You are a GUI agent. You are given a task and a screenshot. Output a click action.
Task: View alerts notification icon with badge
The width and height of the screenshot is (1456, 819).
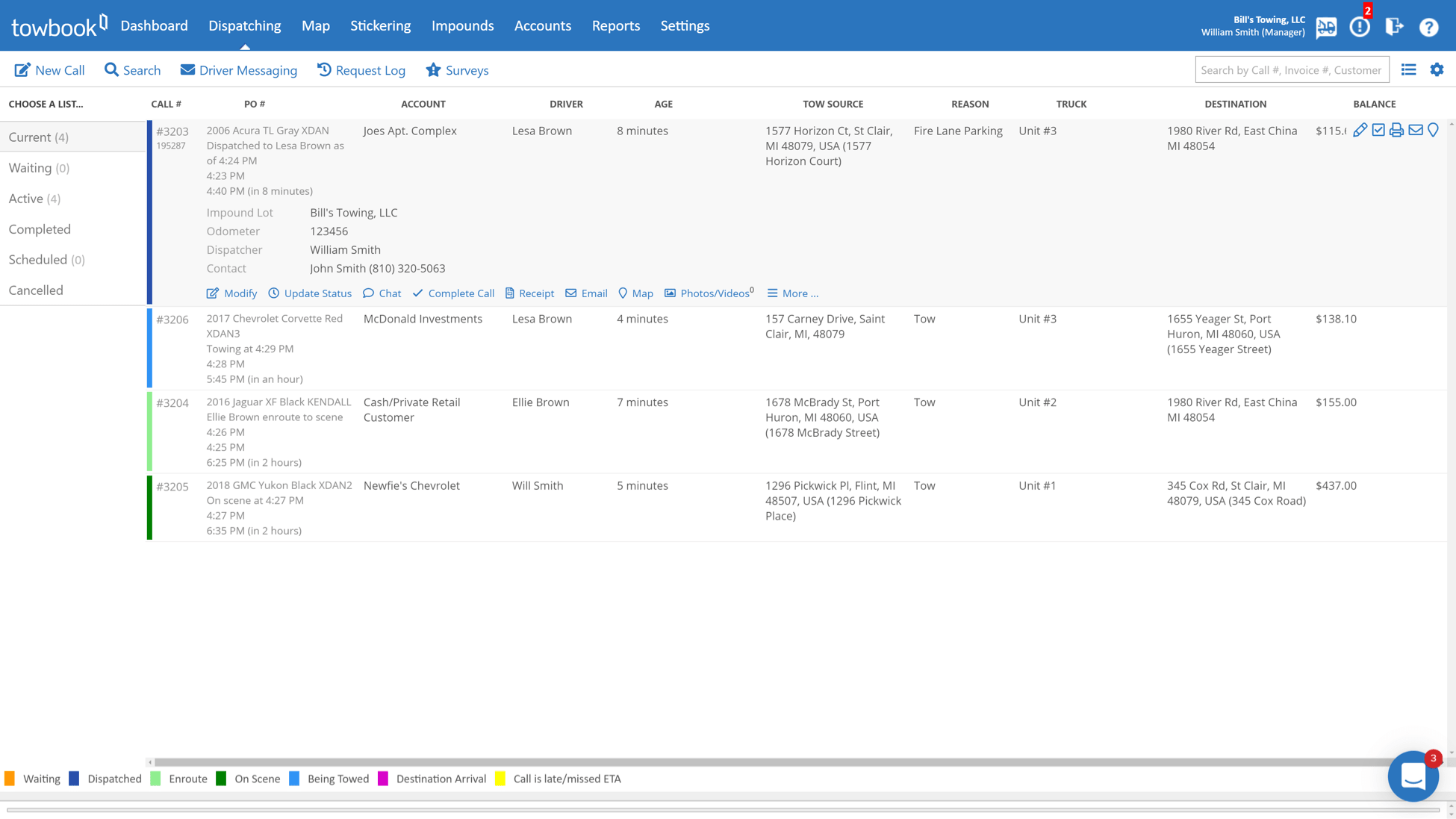tap(1360, 27)
